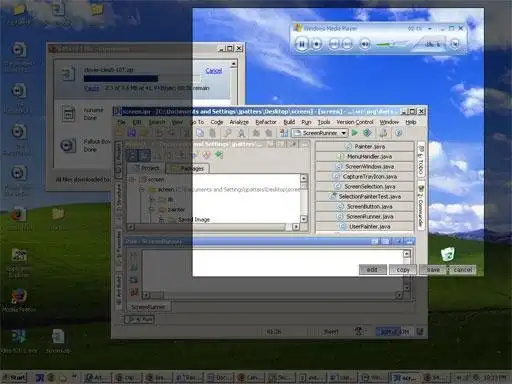Click the Start button on the taskbar
Viewport: 512px width, 384px height.
[x=14, y=378]
